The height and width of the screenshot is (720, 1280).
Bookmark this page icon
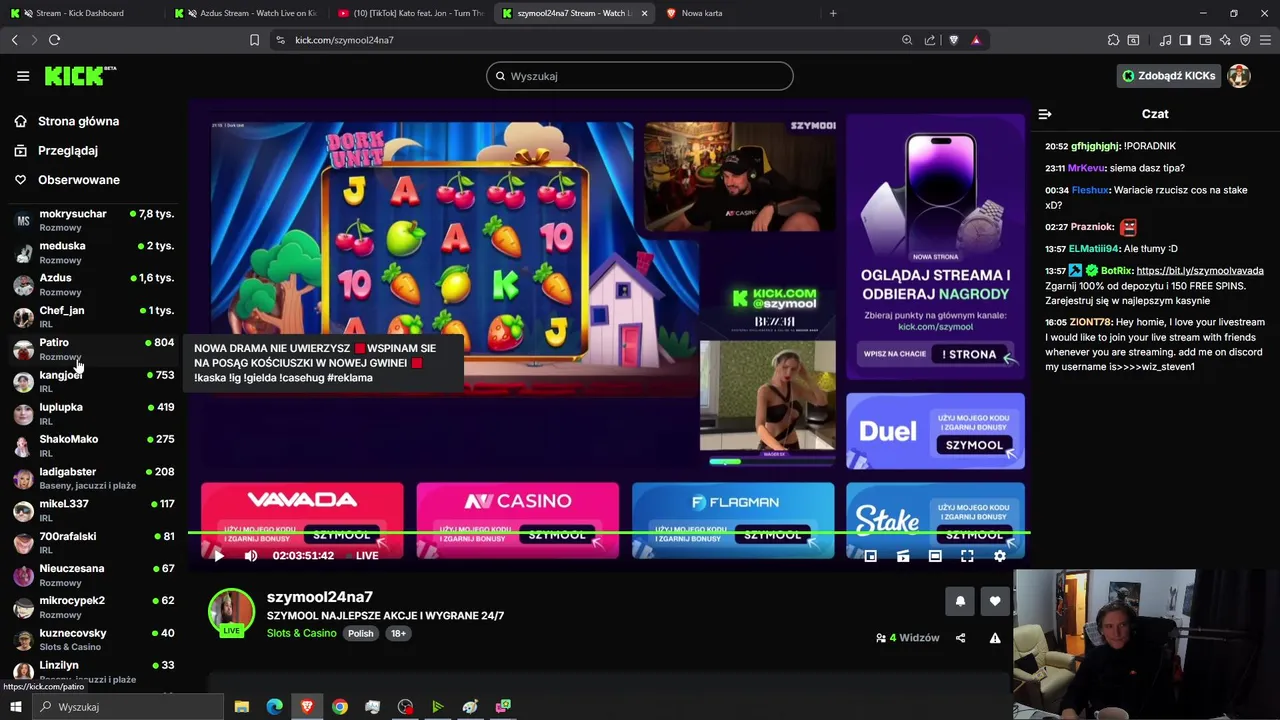click(254, 40)
